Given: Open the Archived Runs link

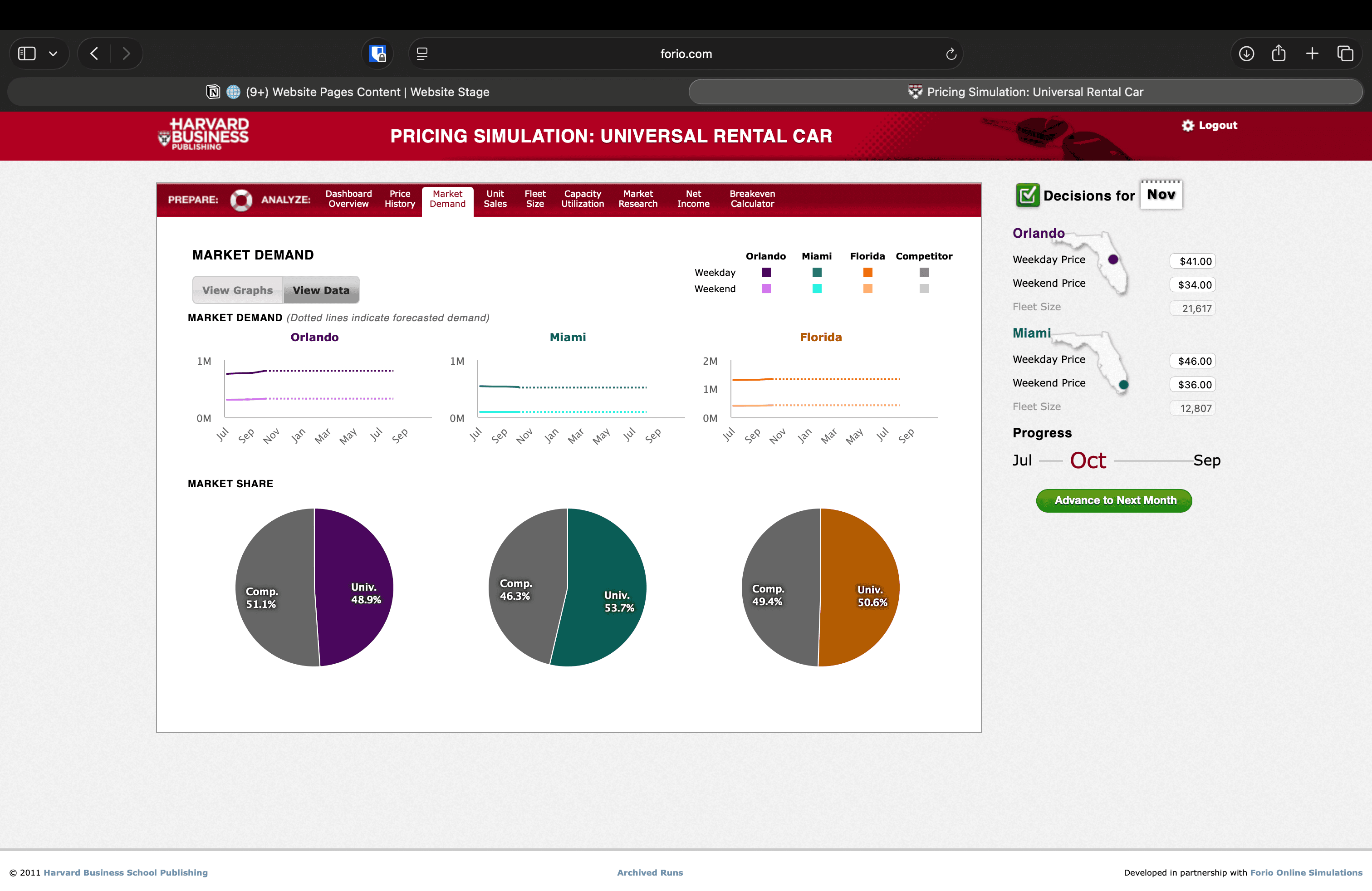Looking at the screenshot, I should coord(650,872).
